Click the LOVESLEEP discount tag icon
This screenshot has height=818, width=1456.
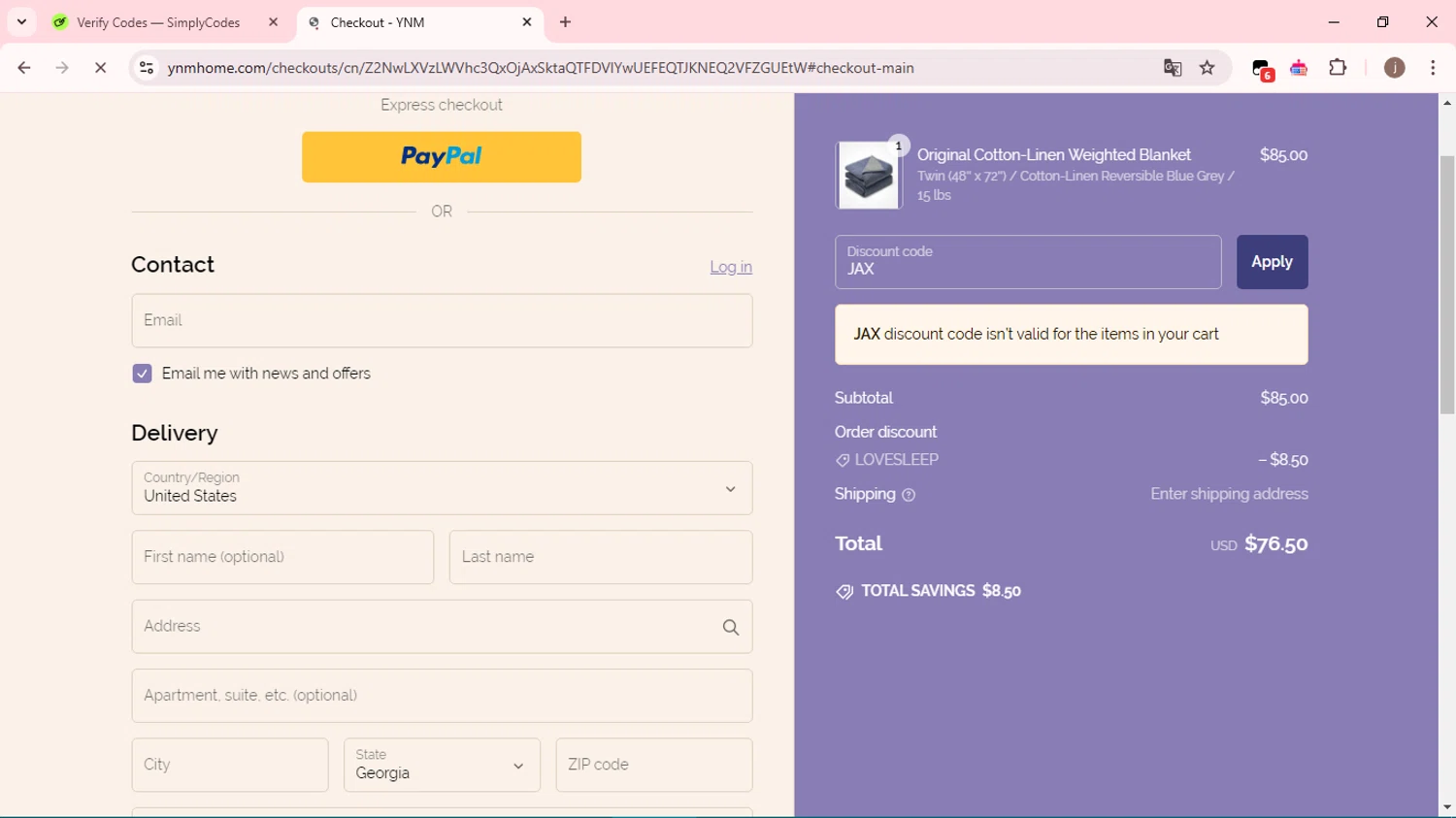[x=843, y=460]
